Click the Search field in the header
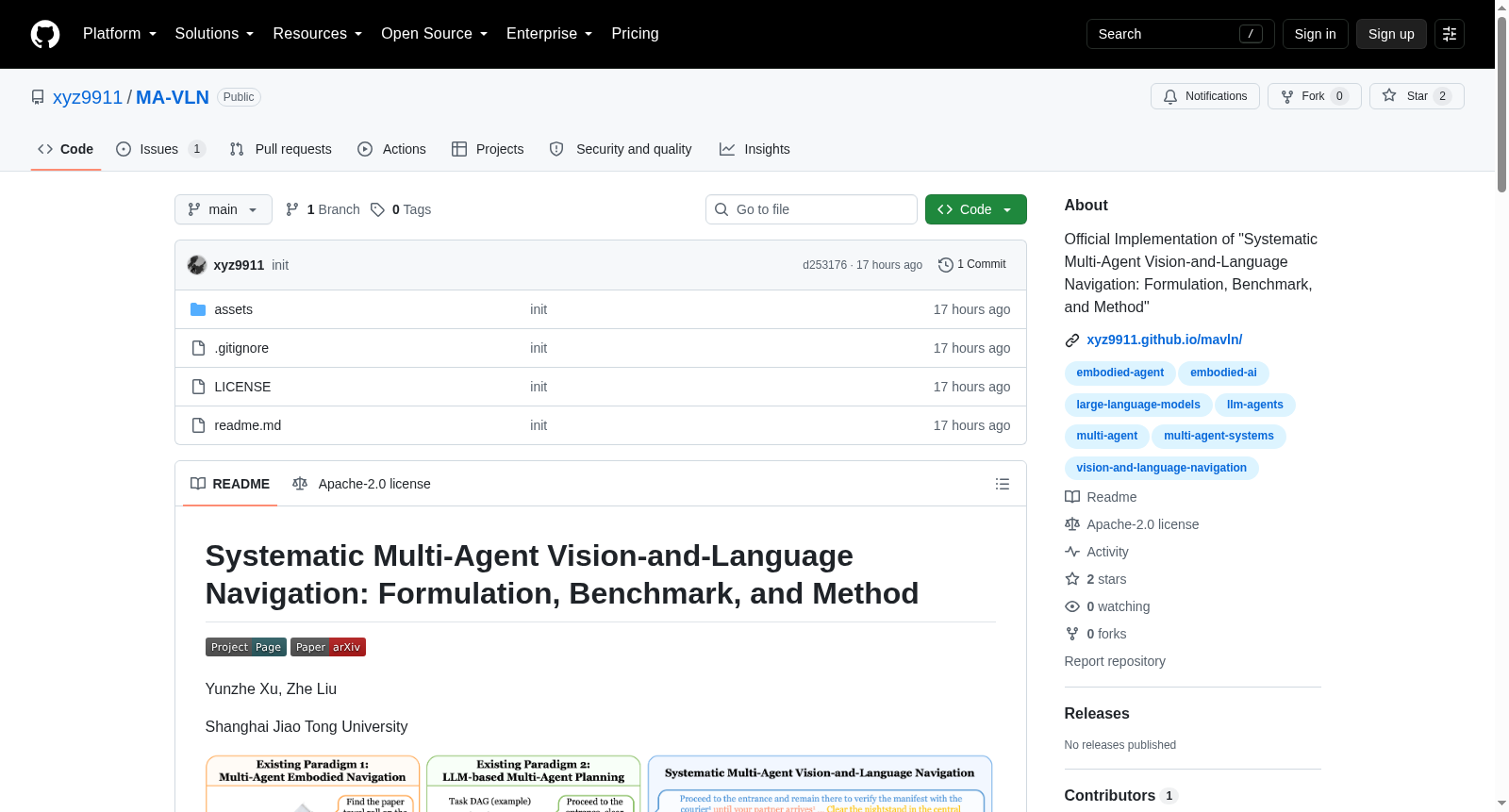The height and width of the screenshot is (812, 1509). point(1181,34)
